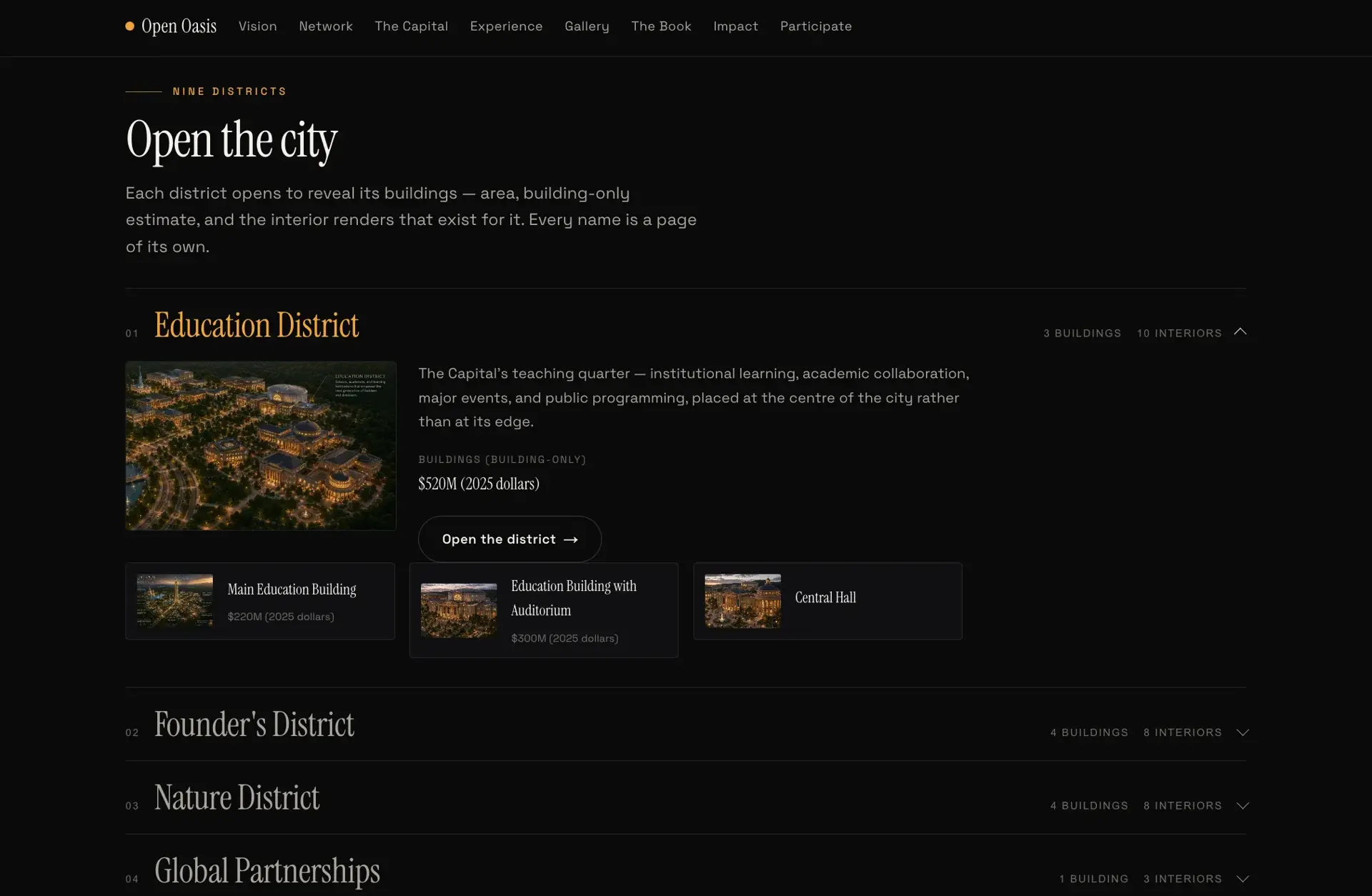
Task: Click "10 INTERIORS" label
Action: [x=1179, y=334]
